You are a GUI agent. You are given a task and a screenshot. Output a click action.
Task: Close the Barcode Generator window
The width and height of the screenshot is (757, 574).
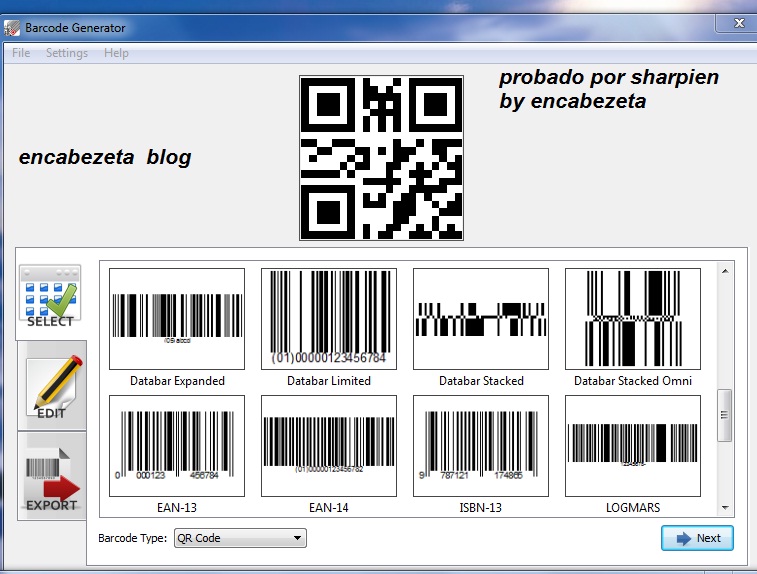(739, 23)
